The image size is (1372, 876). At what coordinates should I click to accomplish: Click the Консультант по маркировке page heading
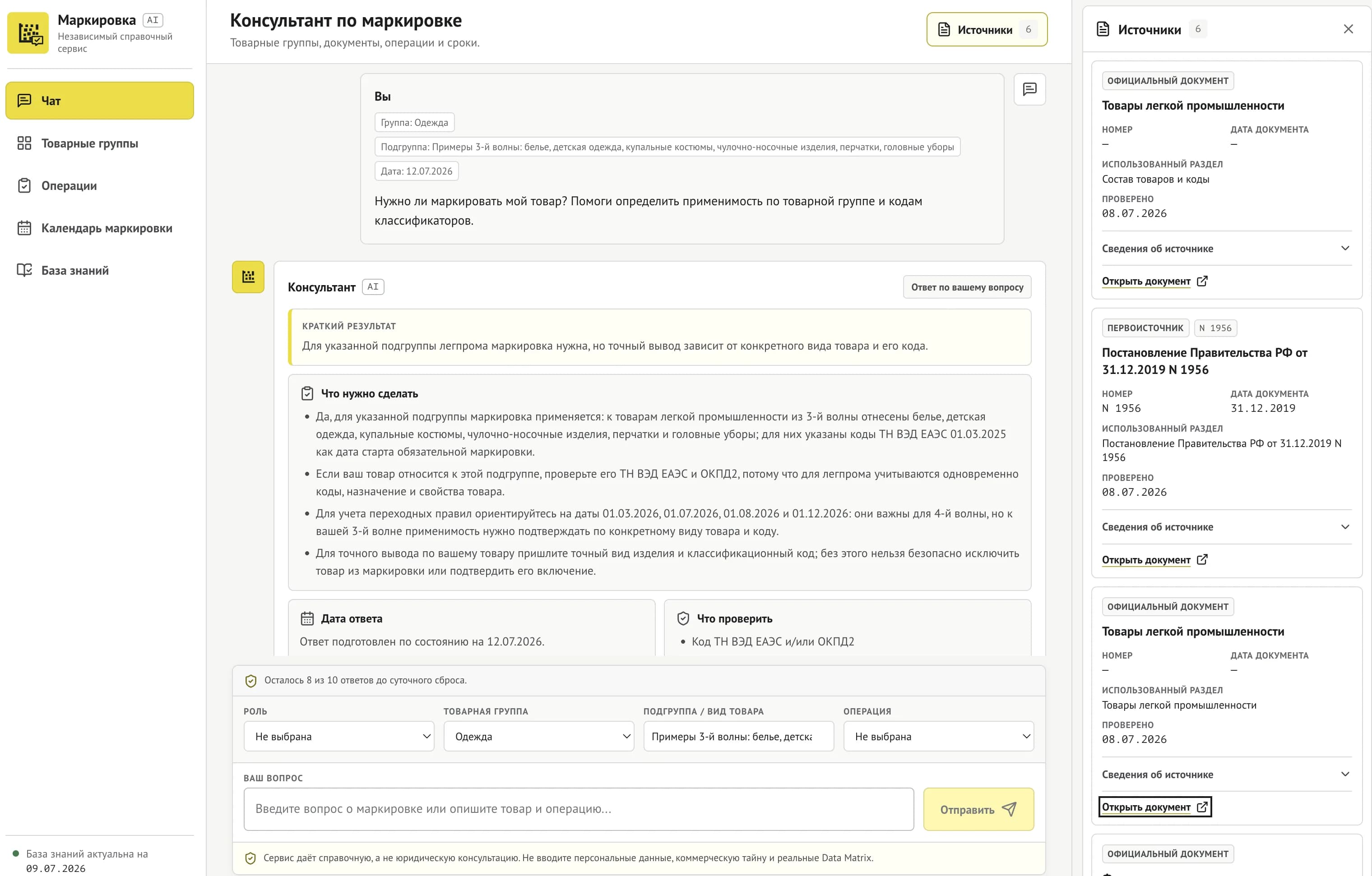[x=346, y=20]
